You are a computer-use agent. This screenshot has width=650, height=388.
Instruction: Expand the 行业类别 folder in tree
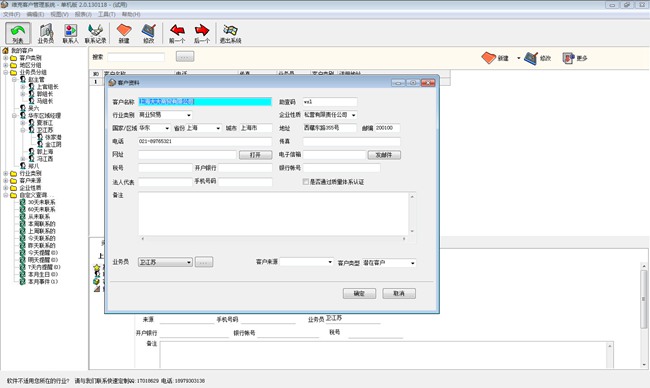[x=6, y=173]
